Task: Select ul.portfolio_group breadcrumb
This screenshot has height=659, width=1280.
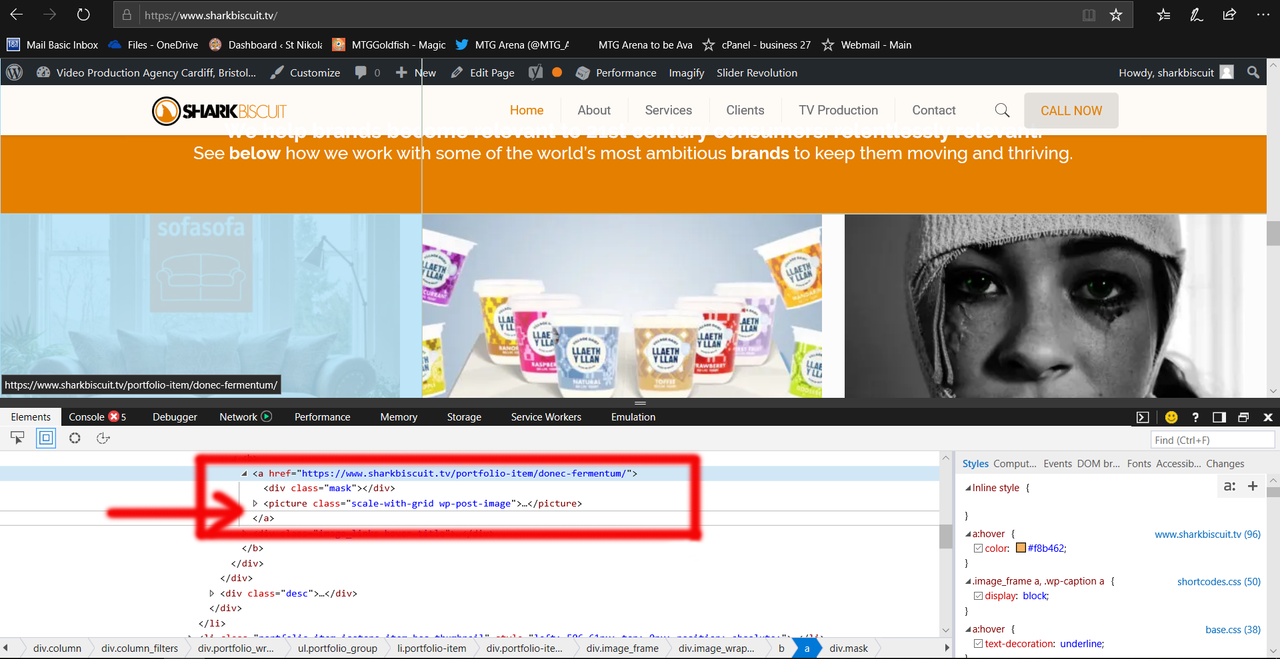Action: tap(338, 648)
